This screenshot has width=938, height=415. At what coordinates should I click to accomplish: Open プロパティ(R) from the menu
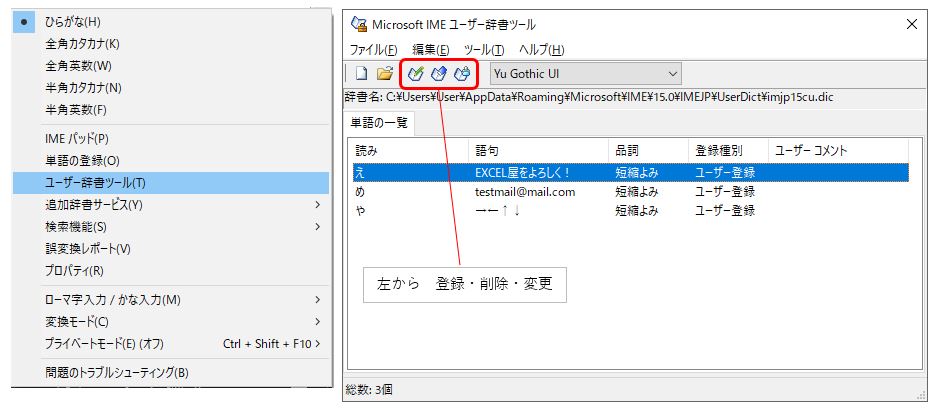click(x=170, y=271)
